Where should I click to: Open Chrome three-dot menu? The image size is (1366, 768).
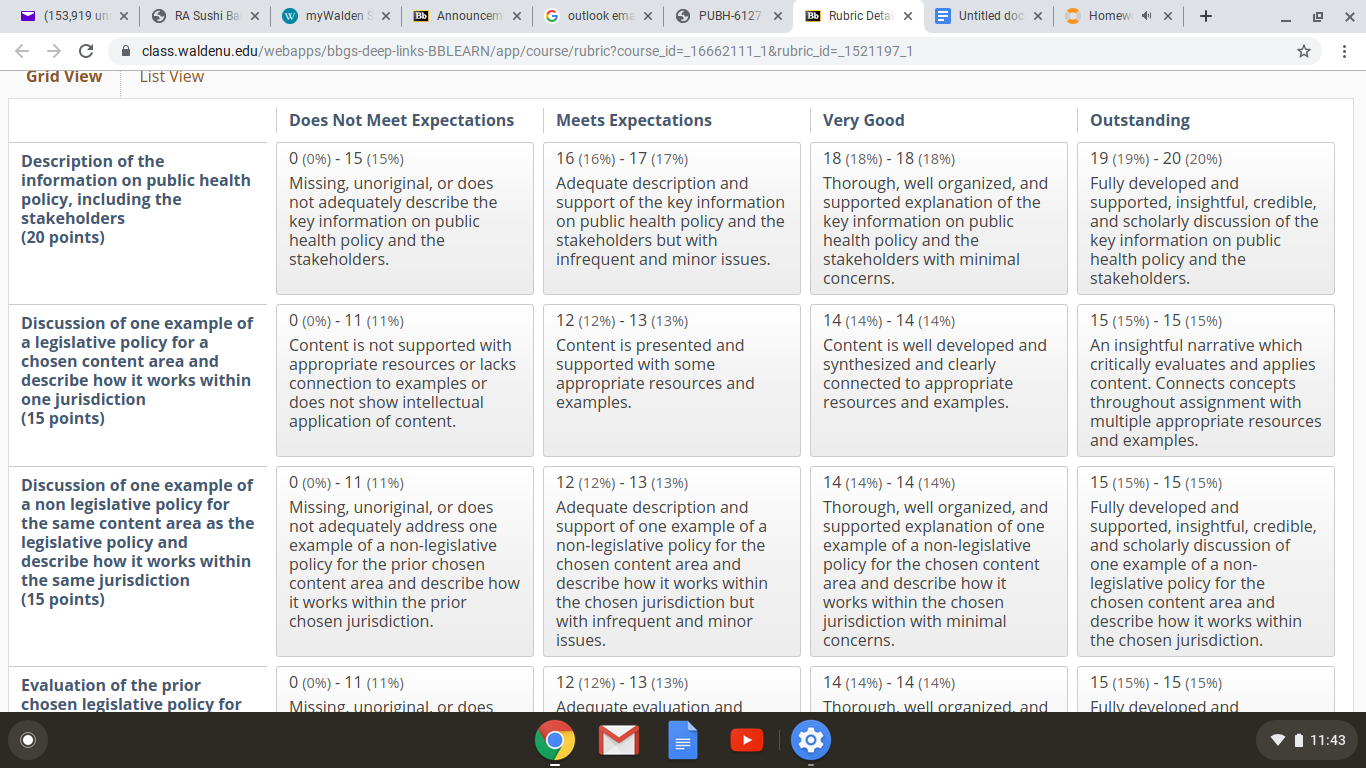1345,50
